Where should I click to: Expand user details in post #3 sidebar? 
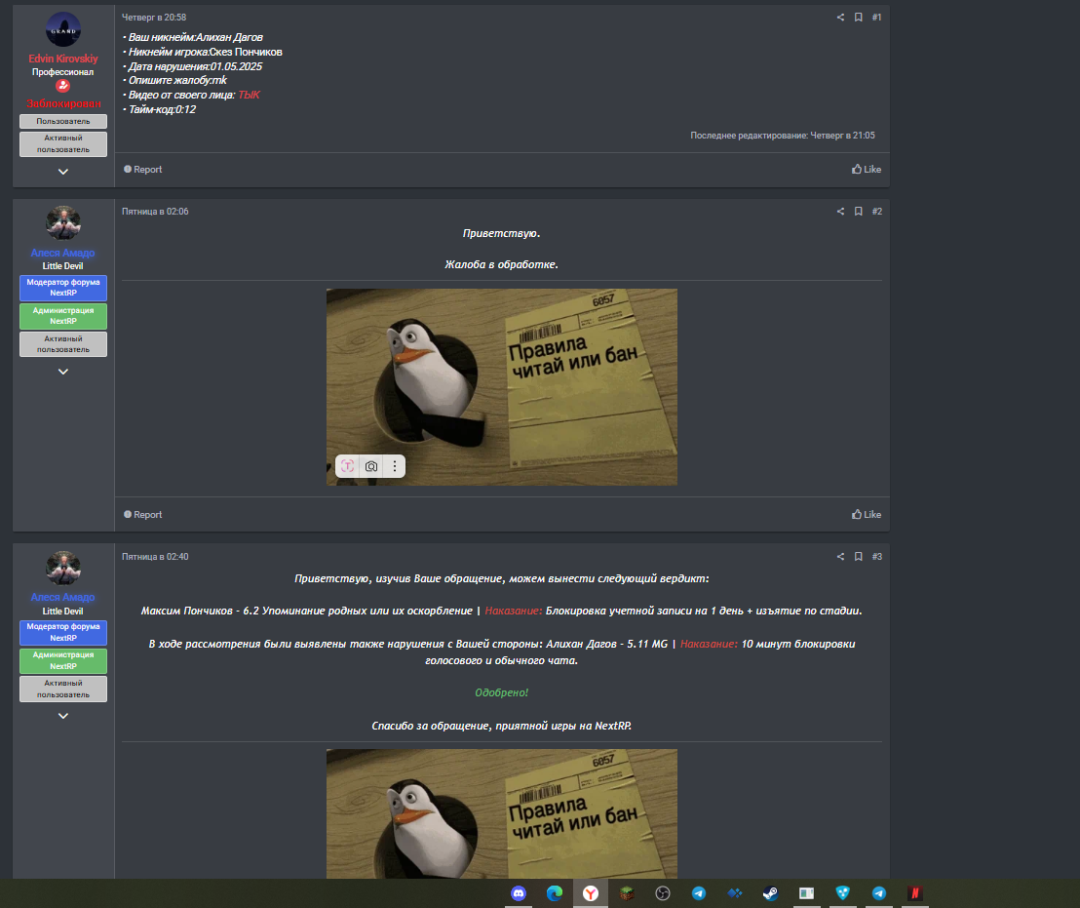click(63, 716)
